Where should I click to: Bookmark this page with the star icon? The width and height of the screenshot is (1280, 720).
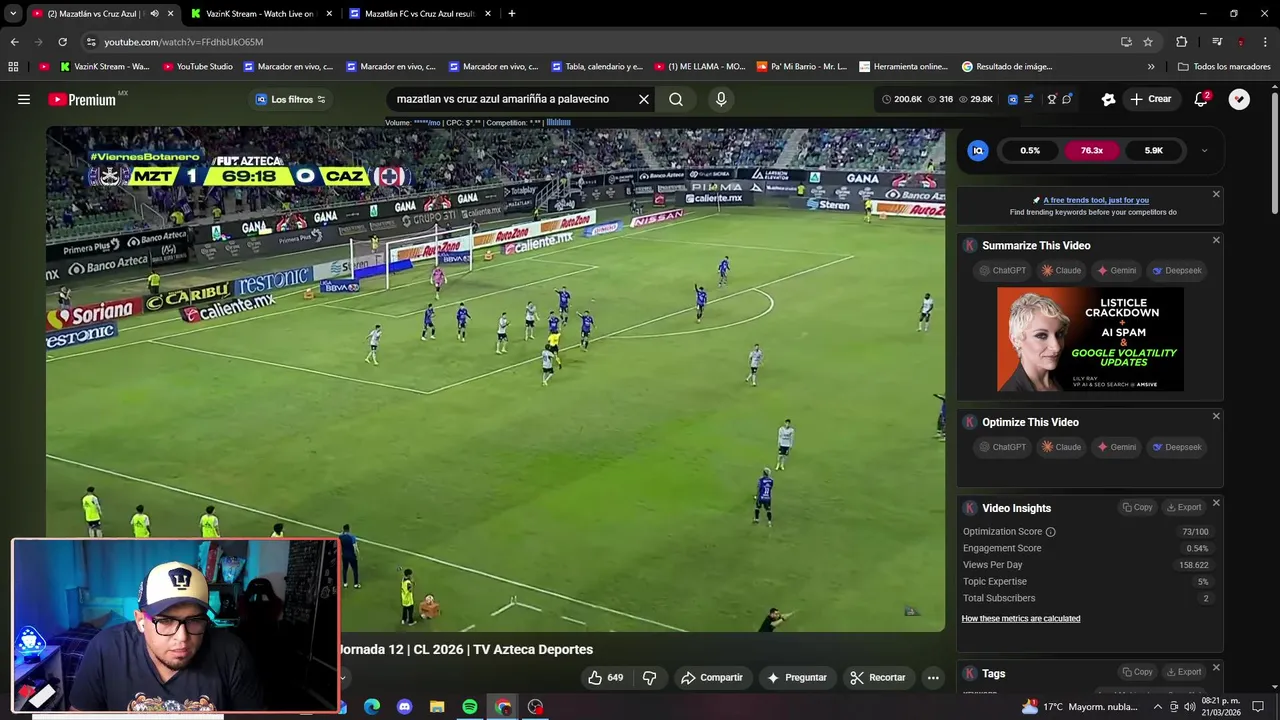coord(1148,42)
